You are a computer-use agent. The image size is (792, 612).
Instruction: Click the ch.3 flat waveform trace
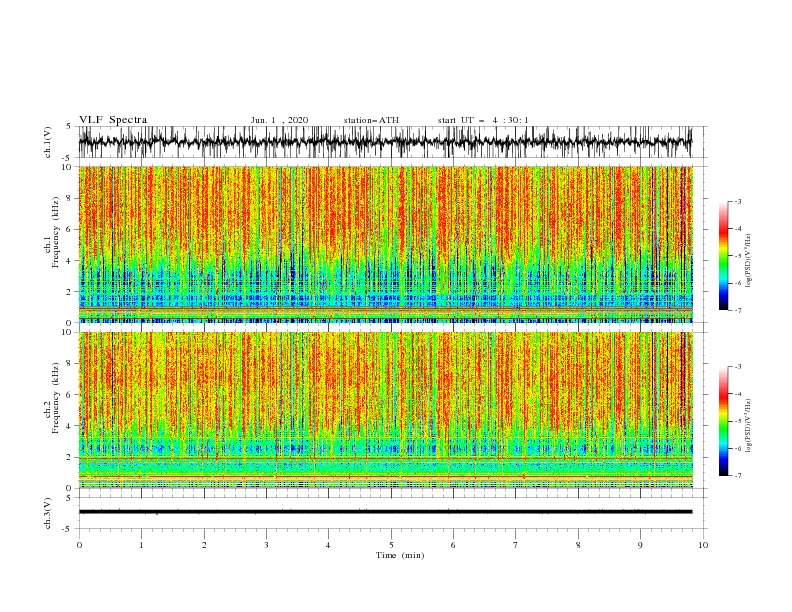385,512
